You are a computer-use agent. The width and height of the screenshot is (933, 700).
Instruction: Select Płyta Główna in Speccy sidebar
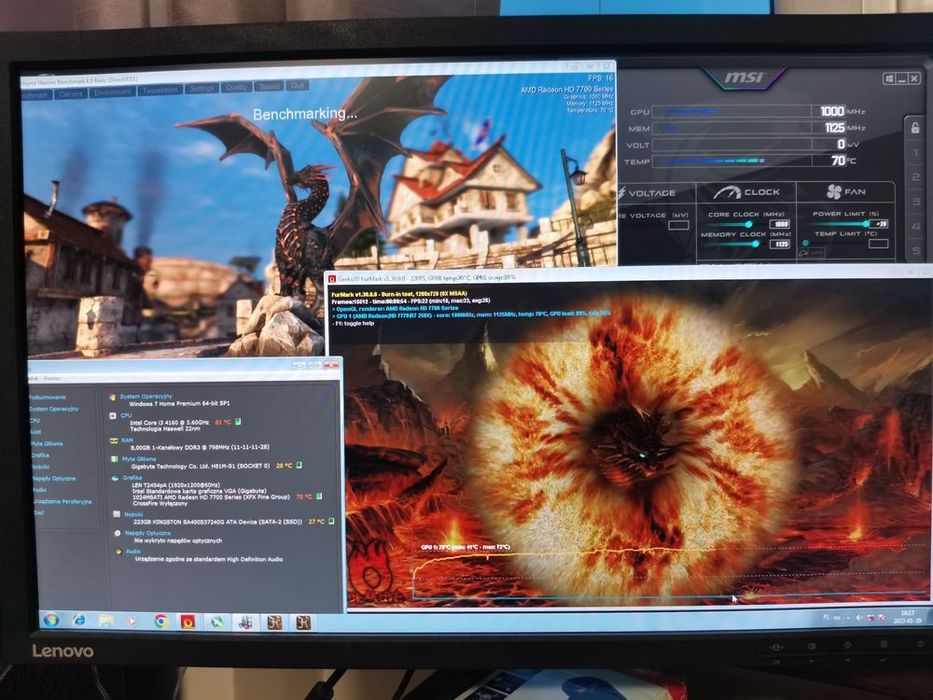point(46,444)
